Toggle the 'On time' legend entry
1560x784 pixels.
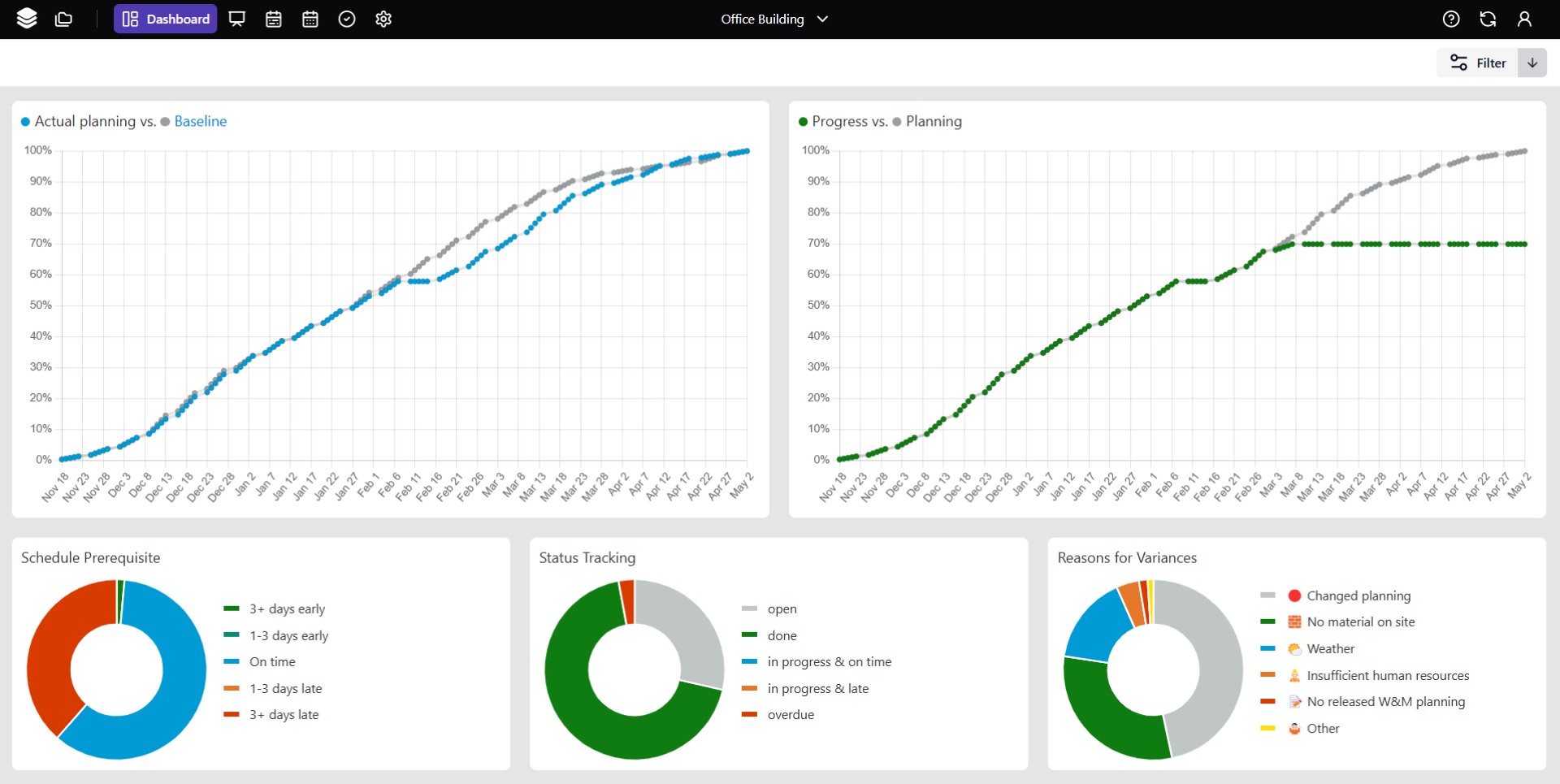[x=272, y=662]
